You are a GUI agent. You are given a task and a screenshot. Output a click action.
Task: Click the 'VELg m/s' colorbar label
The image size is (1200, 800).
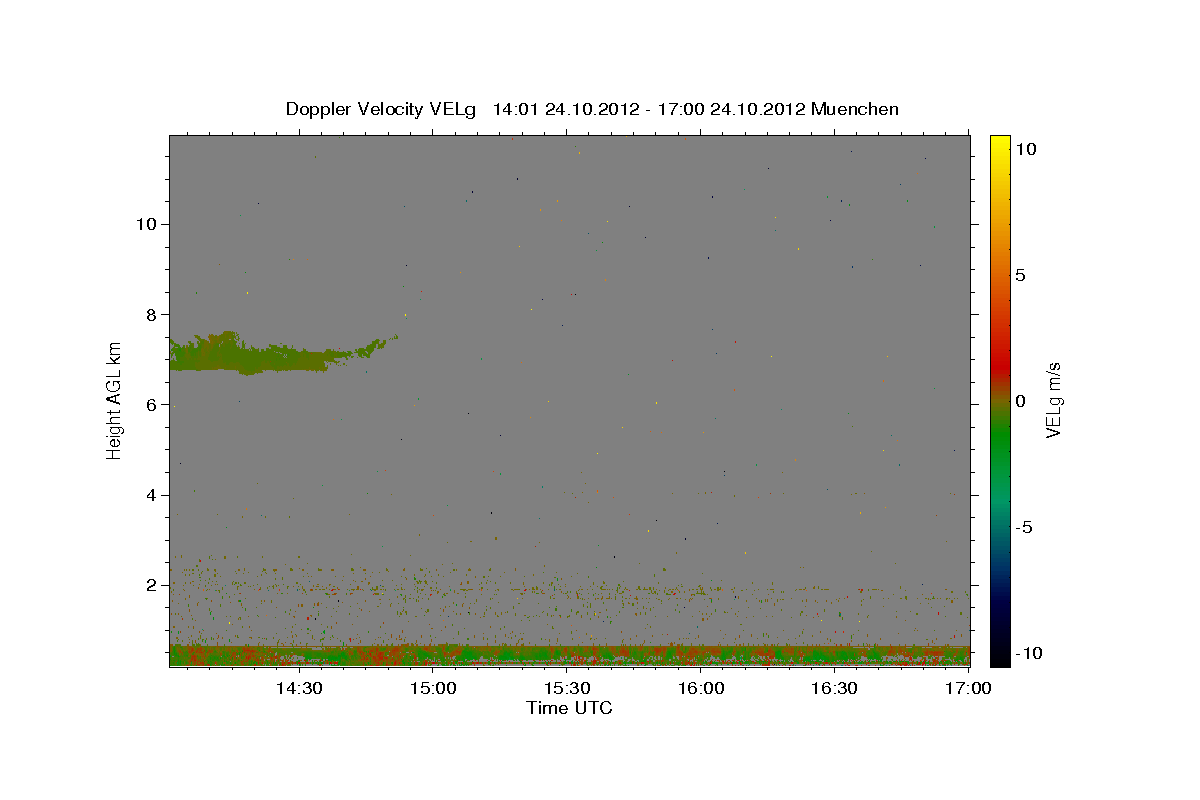(1053, 400)
